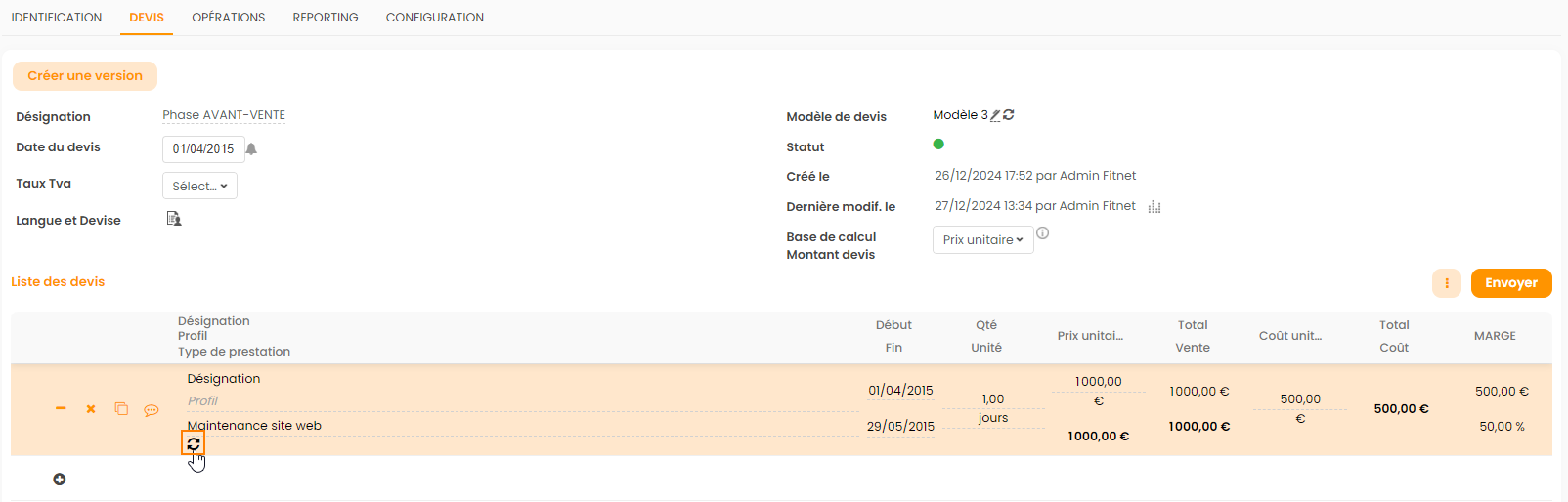This screenshot has width=1568, height=502.
Task: Collapse the quote line with the minus icon
Action: [x=61, y=408]
